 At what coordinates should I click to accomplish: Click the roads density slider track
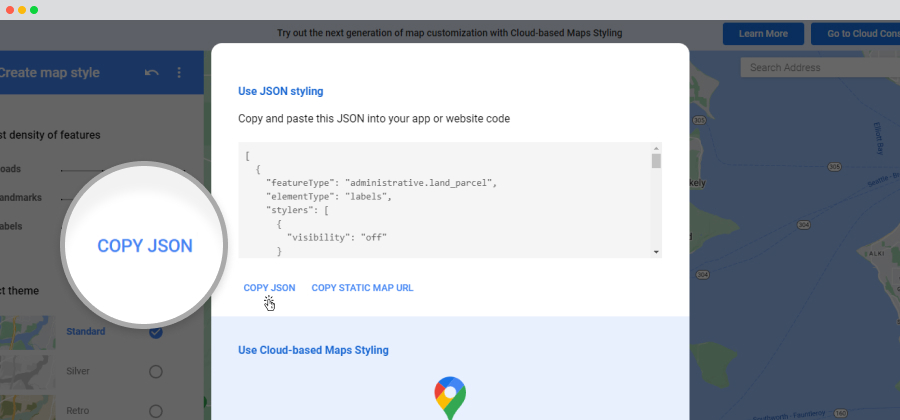(123, 170)
